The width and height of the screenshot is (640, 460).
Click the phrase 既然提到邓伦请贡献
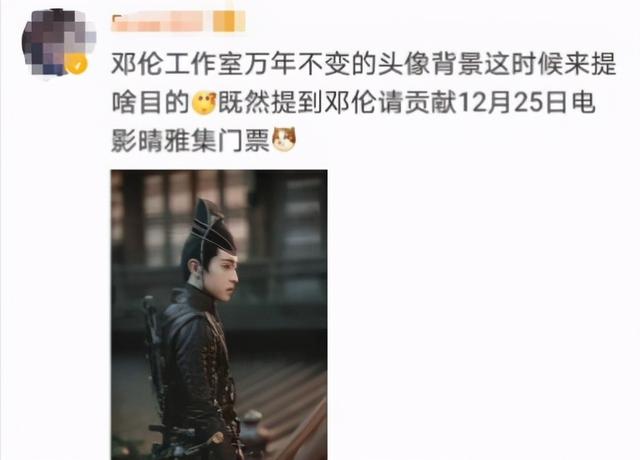click(x=337, y=102)
